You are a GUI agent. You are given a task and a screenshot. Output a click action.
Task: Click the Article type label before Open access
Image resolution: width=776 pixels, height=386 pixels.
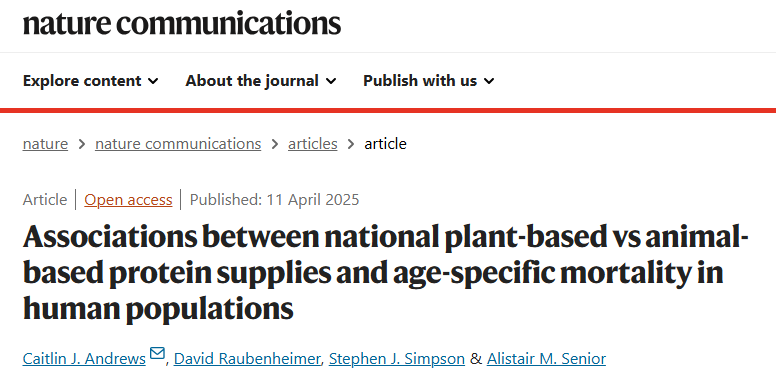(45, 200)
